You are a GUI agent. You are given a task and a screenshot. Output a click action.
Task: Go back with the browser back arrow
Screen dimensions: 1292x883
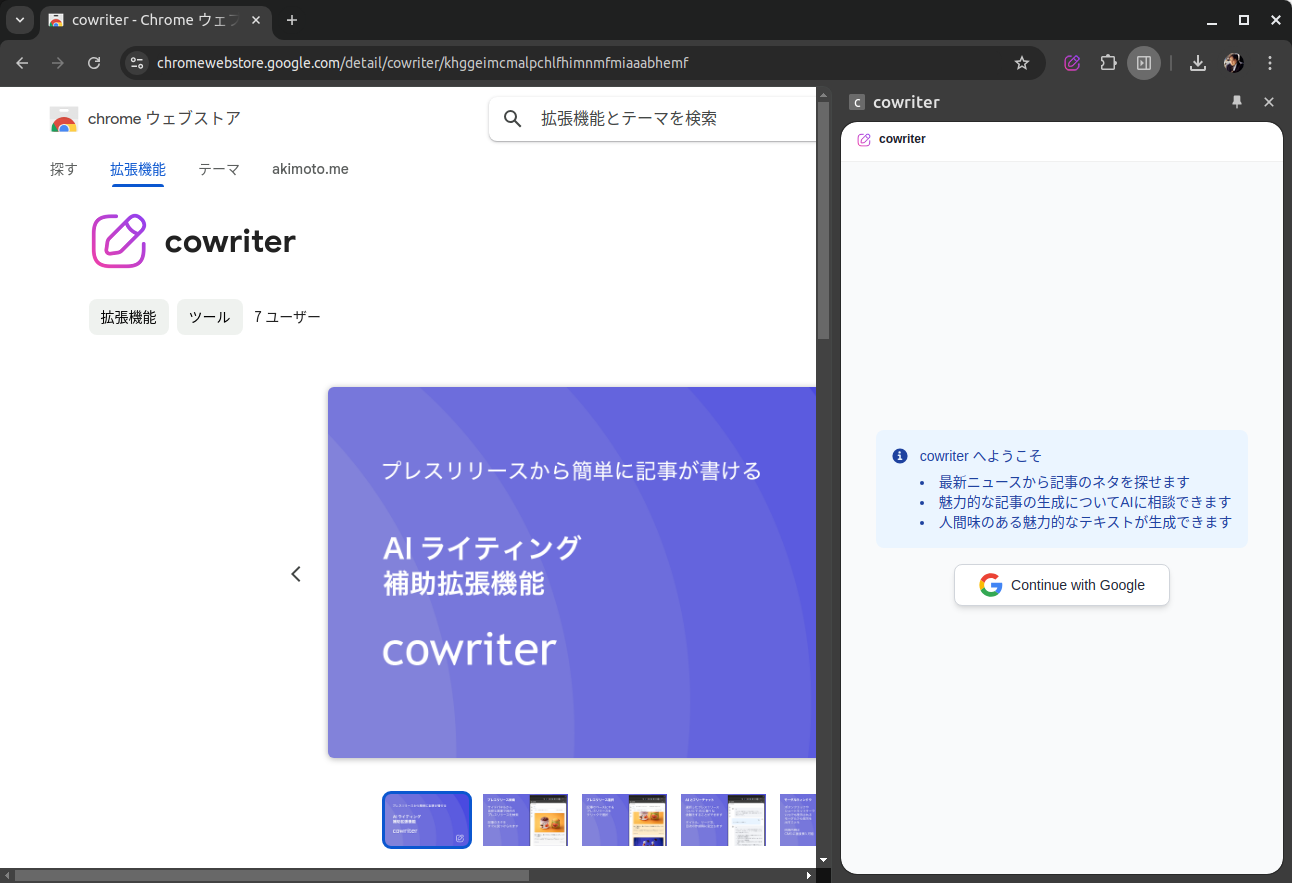[22, 63]
